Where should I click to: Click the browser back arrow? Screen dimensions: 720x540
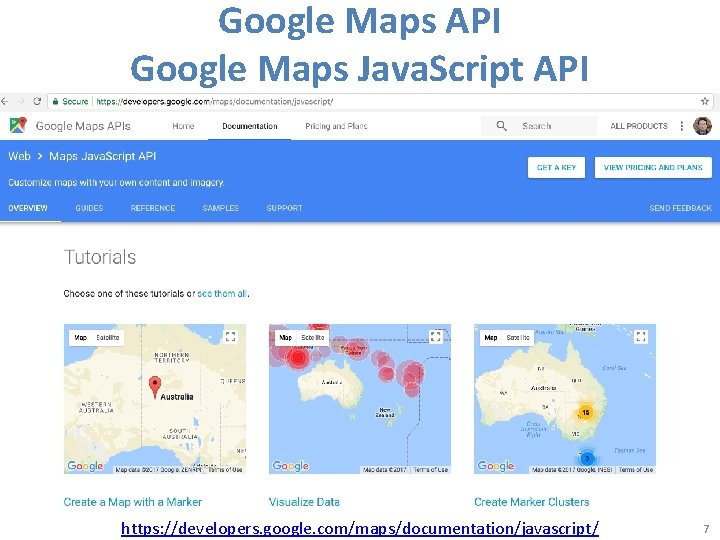(x=5, y=101)
